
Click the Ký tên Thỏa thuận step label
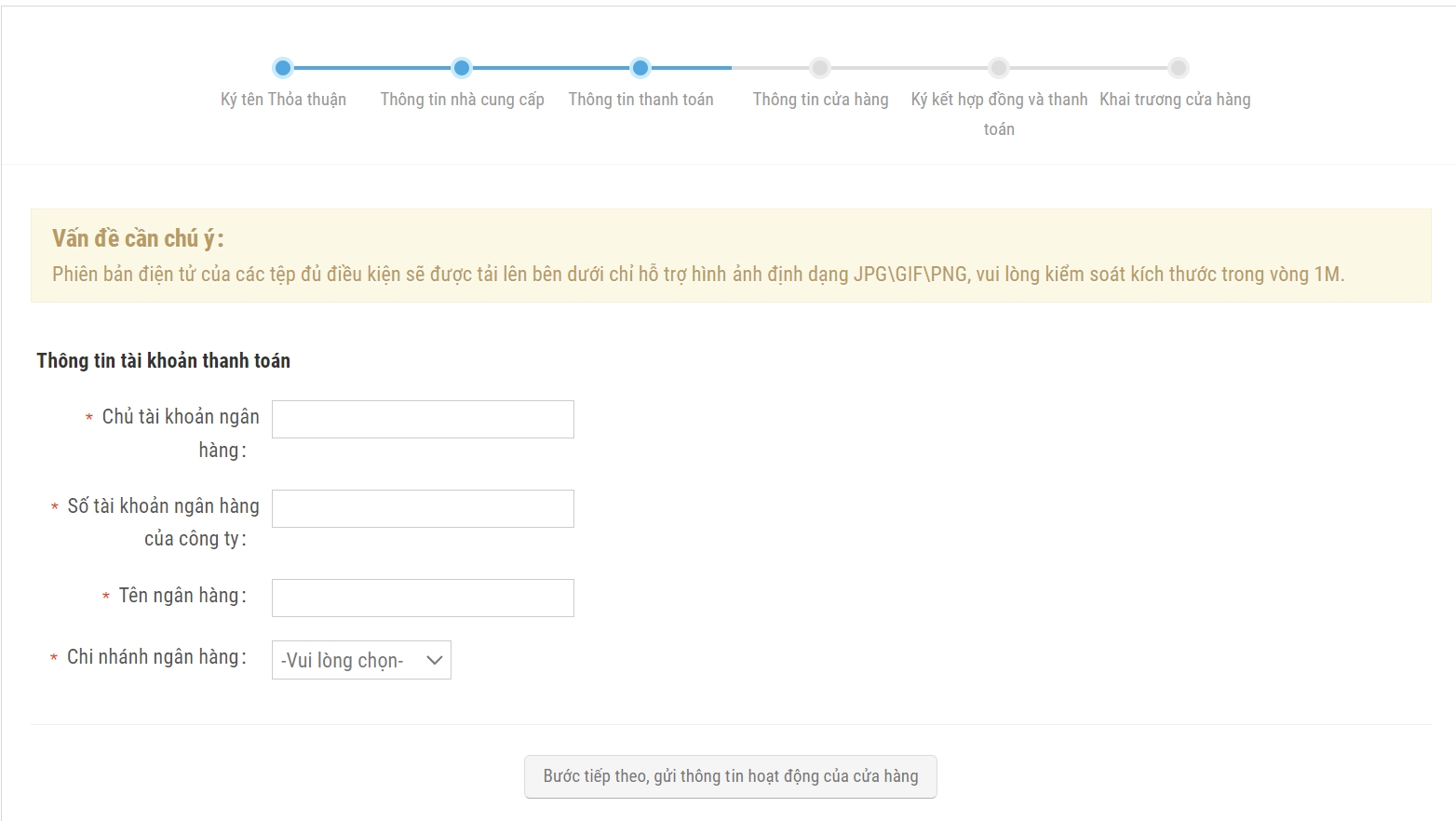click(283, 100)
